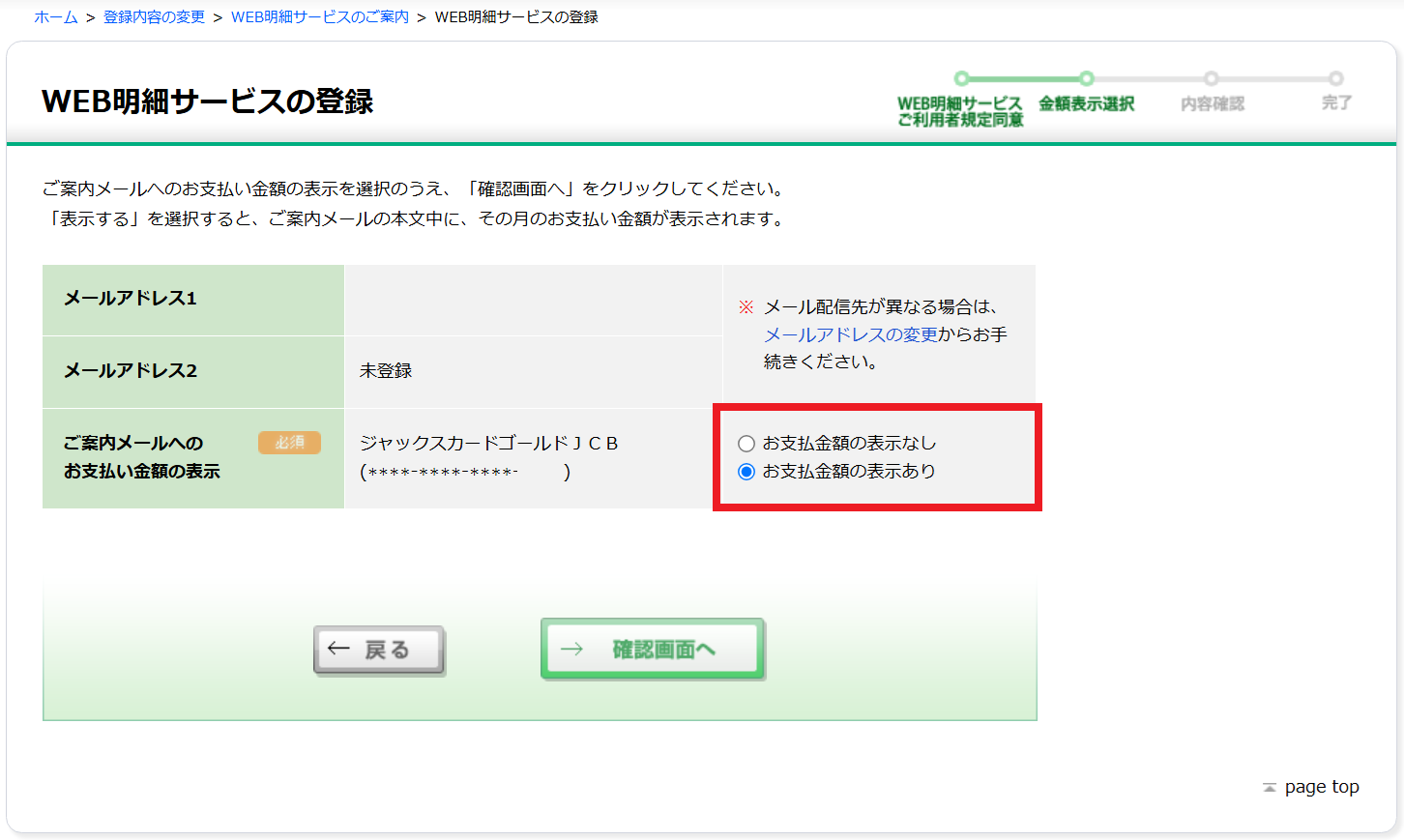Screen dimensions: 1404x840
Task: Open 登録内容の変更 breadcrumb link
Action: coord(155,17)
